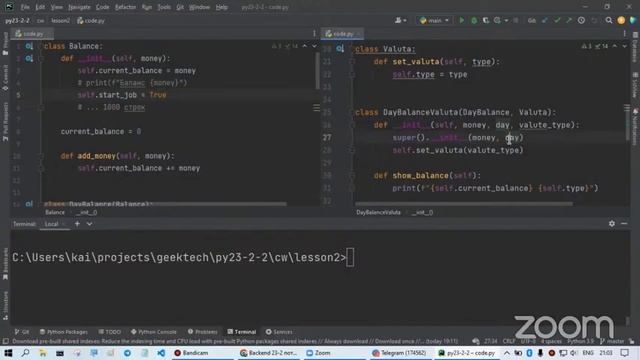The image size is (640, 360).
Task: Open Visual Studio Code taskbar icon
Action: [x=161, y=353]
